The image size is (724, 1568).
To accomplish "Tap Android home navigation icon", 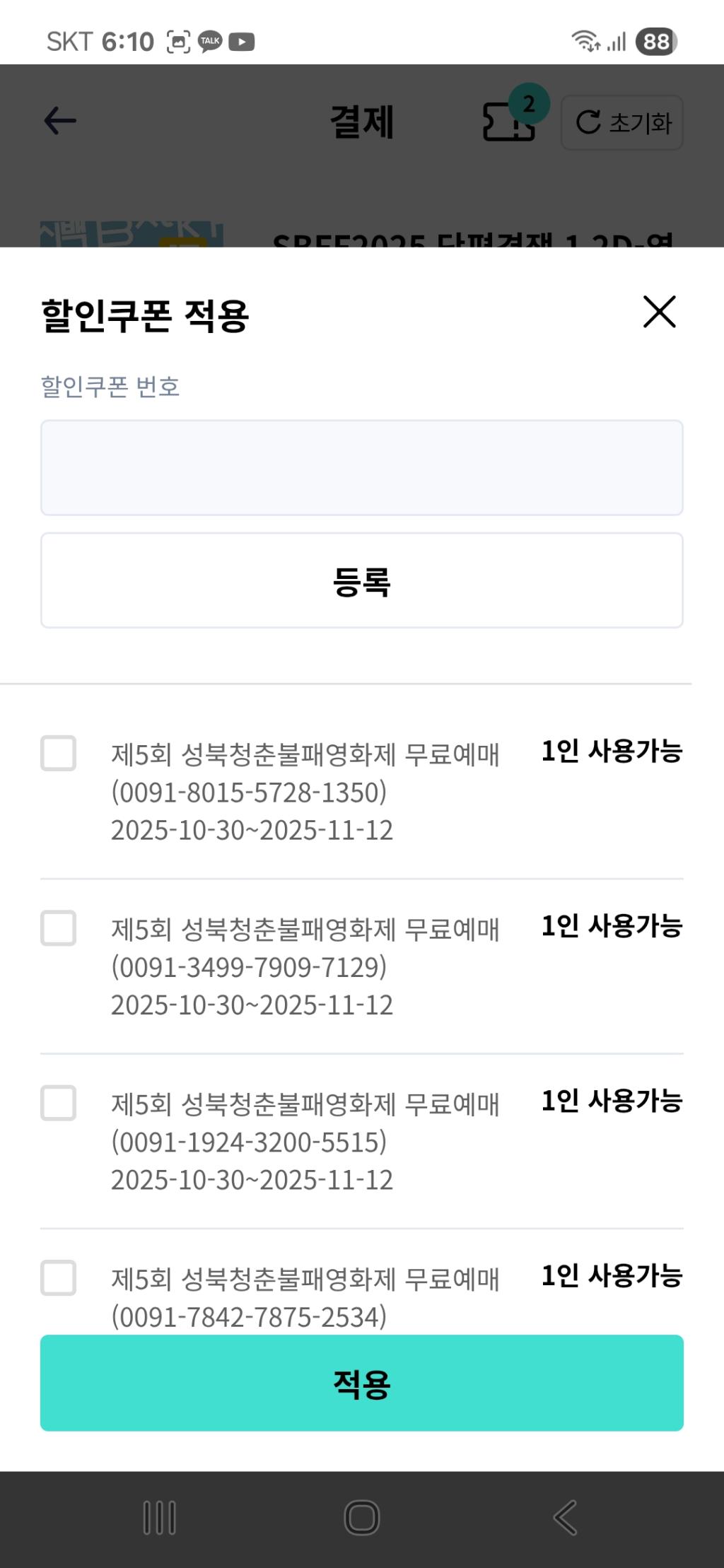I will pyautogui.click(x=362, y=1517).
